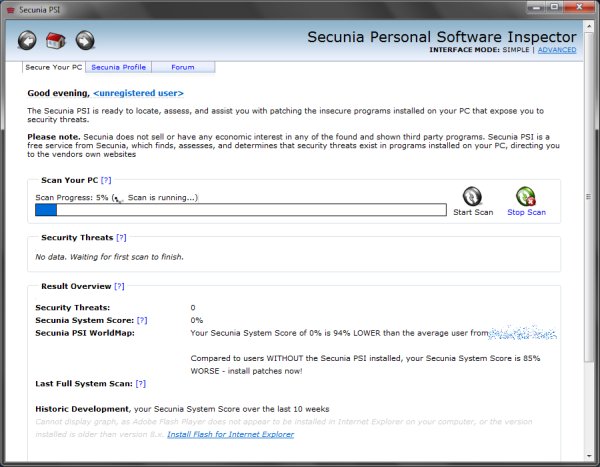
Task: Click the Stop Scan icon
Action: coord(526,196)
